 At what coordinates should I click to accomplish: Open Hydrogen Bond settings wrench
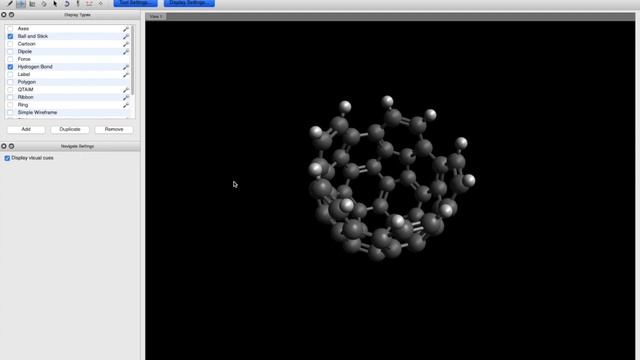pyautogui.click(x=126, y=67)
